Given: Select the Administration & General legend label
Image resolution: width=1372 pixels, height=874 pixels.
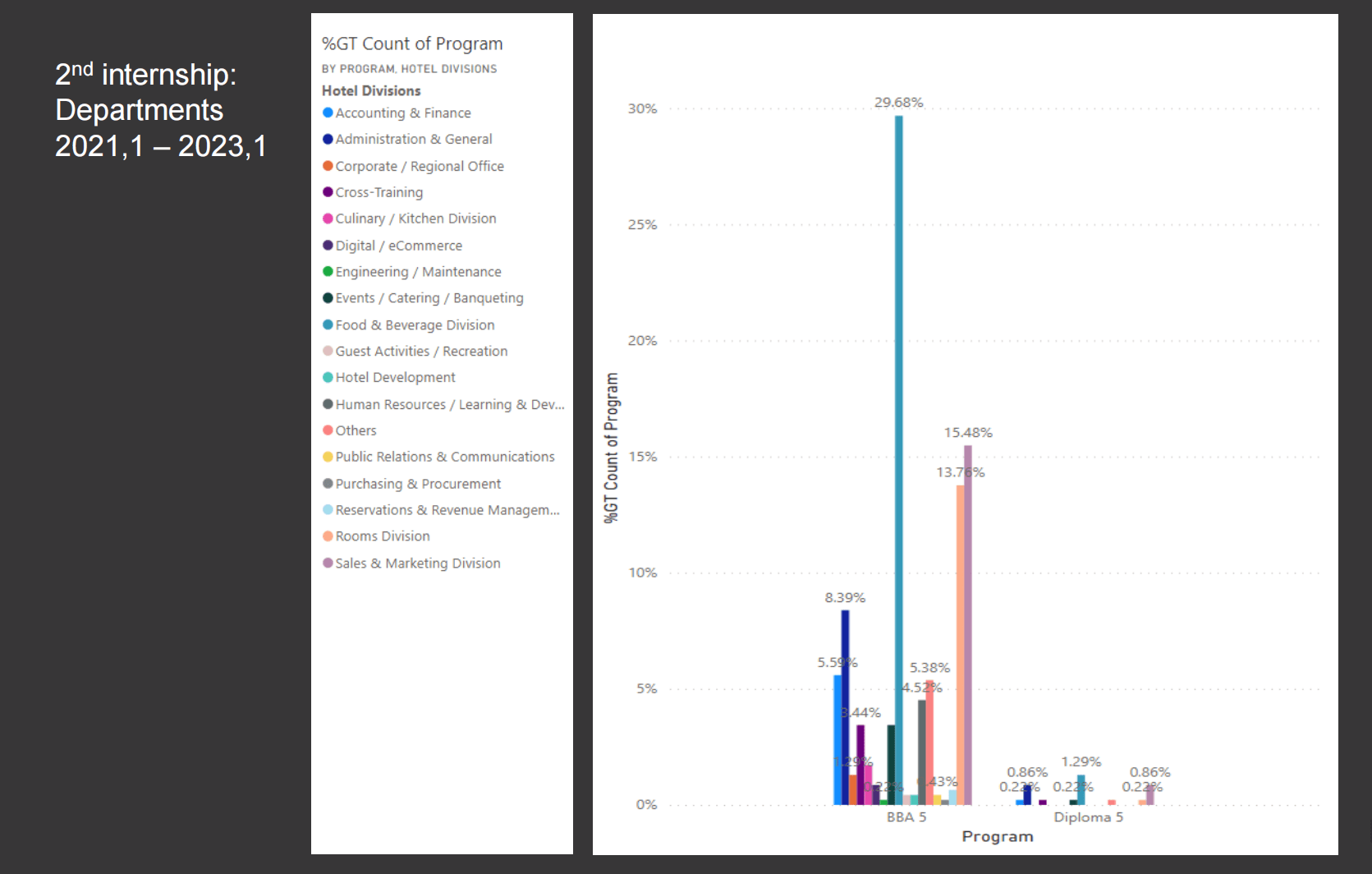Looking at the screenshot, I should [x=414, y=139].
